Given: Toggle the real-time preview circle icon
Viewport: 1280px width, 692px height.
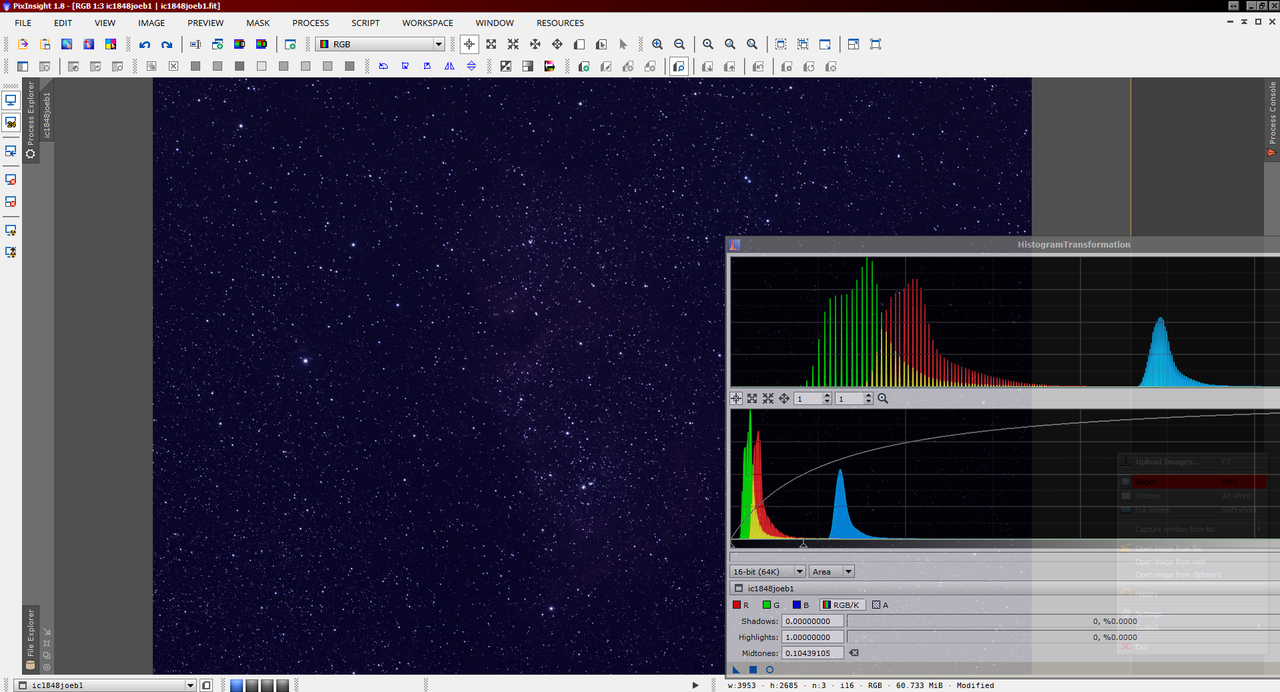Looking at the screenshot, I should [x=769, y=670].
